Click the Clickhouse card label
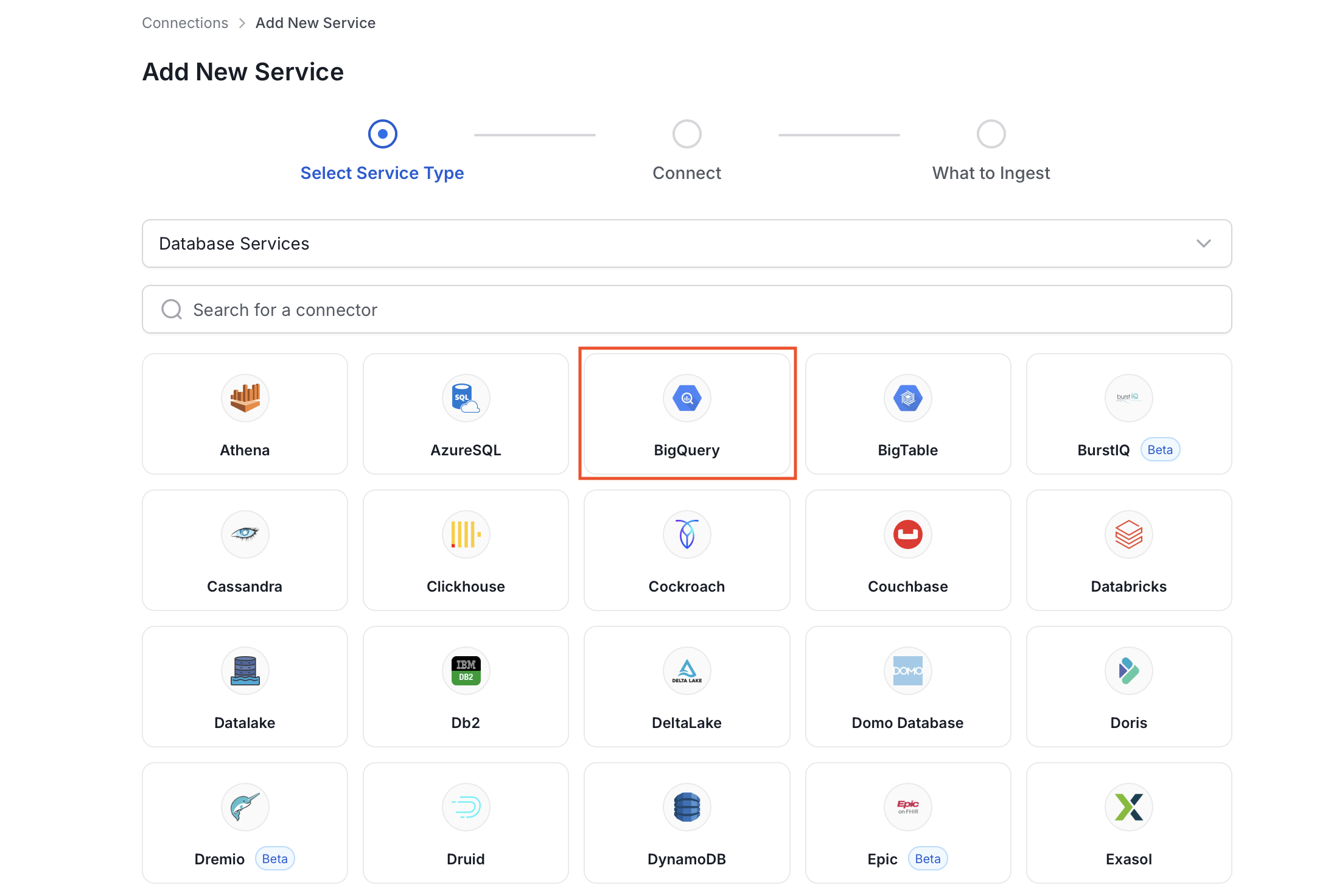Screen dimensions: 1317x896 466,587
